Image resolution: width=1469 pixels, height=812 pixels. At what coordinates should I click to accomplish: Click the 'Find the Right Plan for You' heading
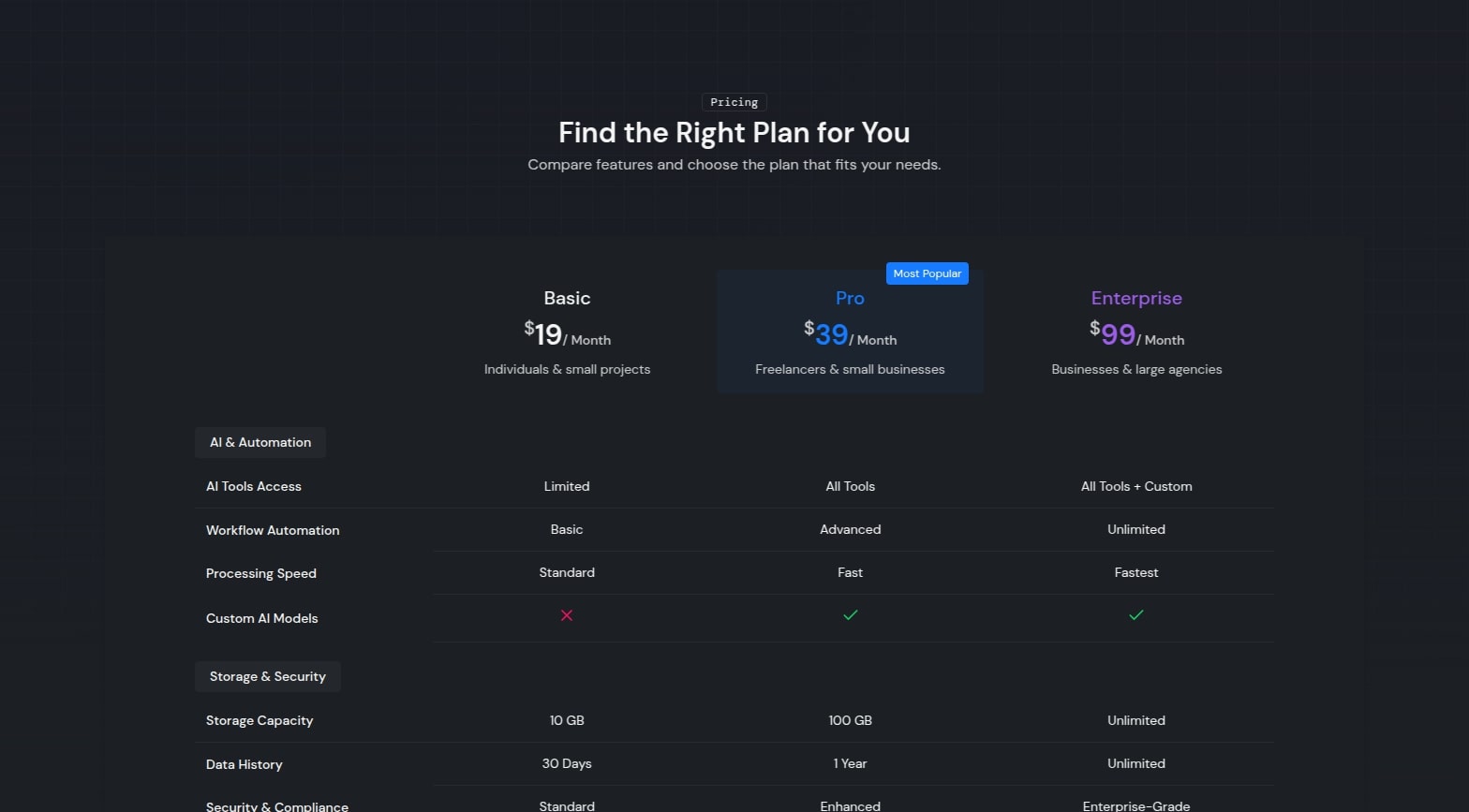(x=734, y=133)
